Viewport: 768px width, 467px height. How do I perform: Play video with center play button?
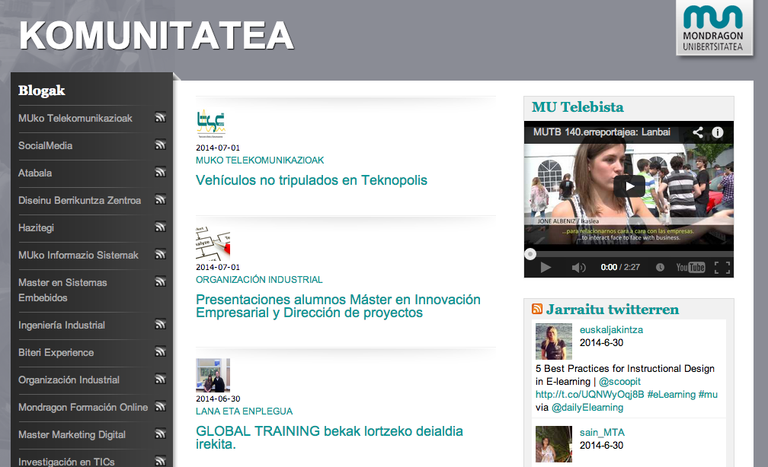(x=629, y=186)
